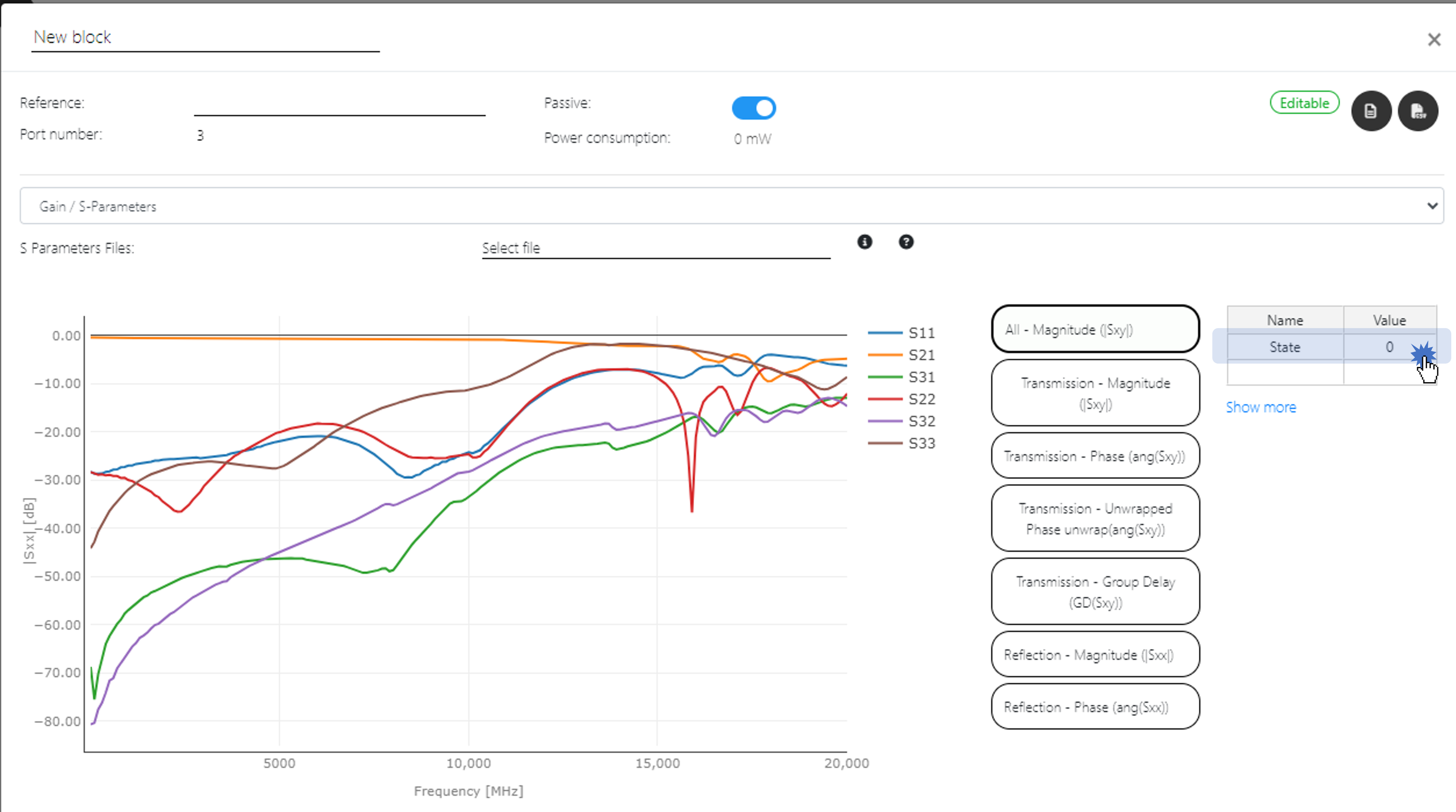This screenshot has width=1456, height=812.
Task: Click the Show more link
Action: pyautogui.click(x=1260, y=408)
